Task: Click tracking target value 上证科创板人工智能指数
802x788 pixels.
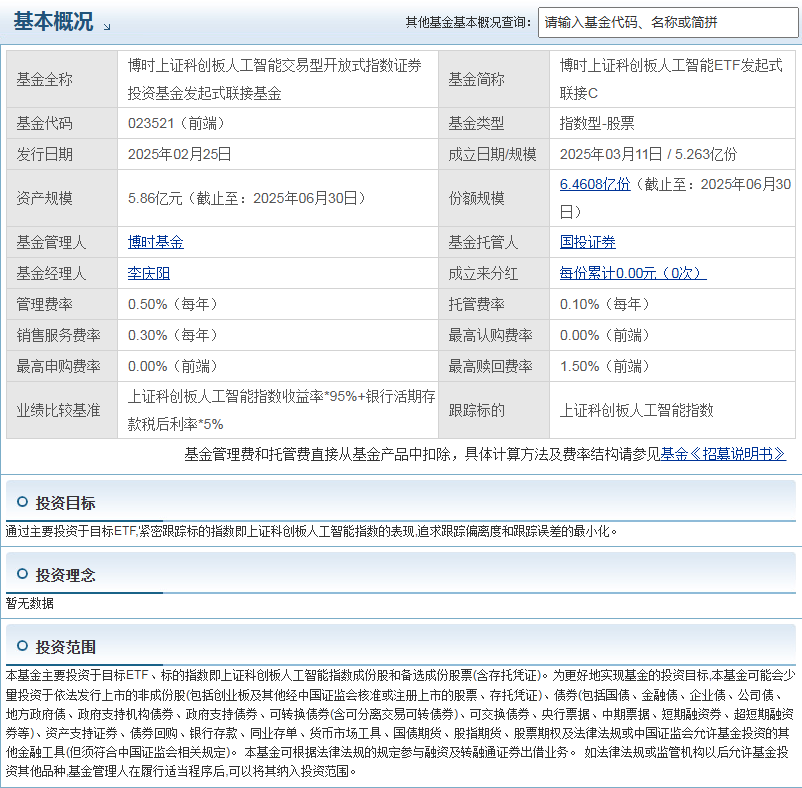Action: 636,410
